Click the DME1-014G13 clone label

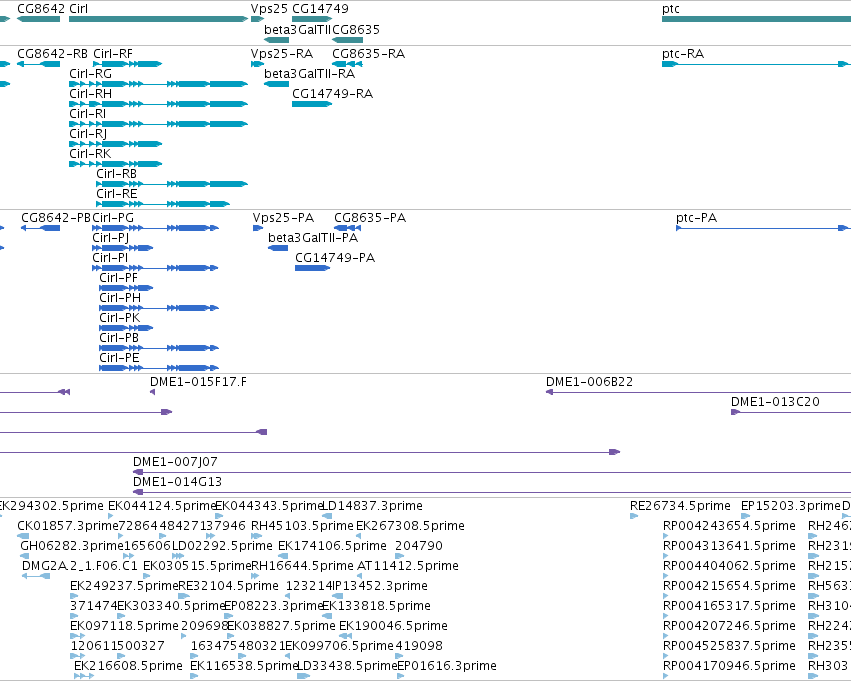pos(177,482)
